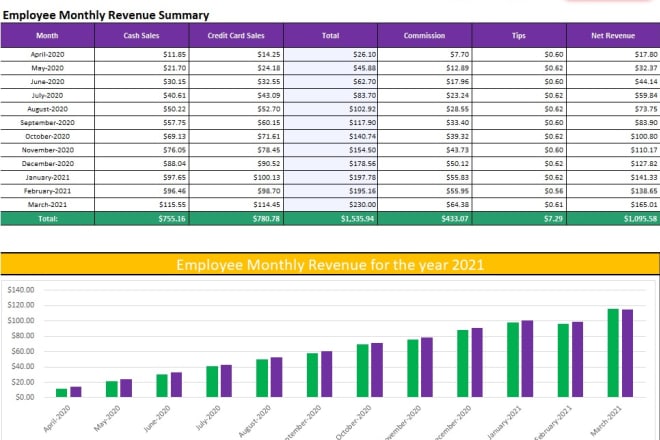This screenshot has width=660, height=440.
Task: Select the May-2020 month cell
Action: (x=47, y=68)
